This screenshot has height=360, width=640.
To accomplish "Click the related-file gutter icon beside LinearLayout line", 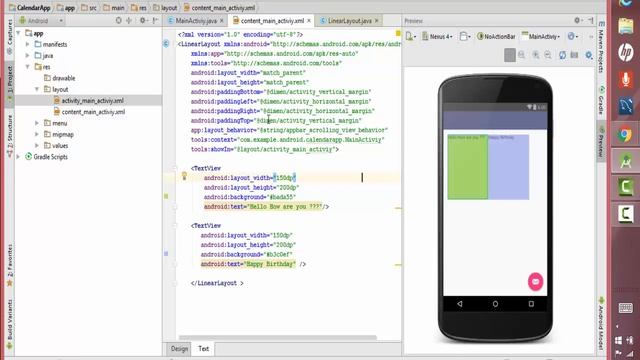I will coord(166,44).
